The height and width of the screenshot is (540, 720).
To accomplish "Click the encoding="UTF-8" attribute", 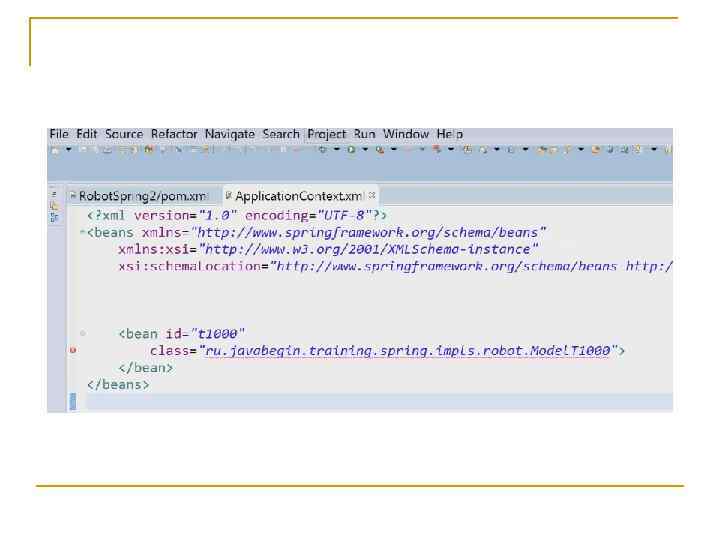I will 310,215.
